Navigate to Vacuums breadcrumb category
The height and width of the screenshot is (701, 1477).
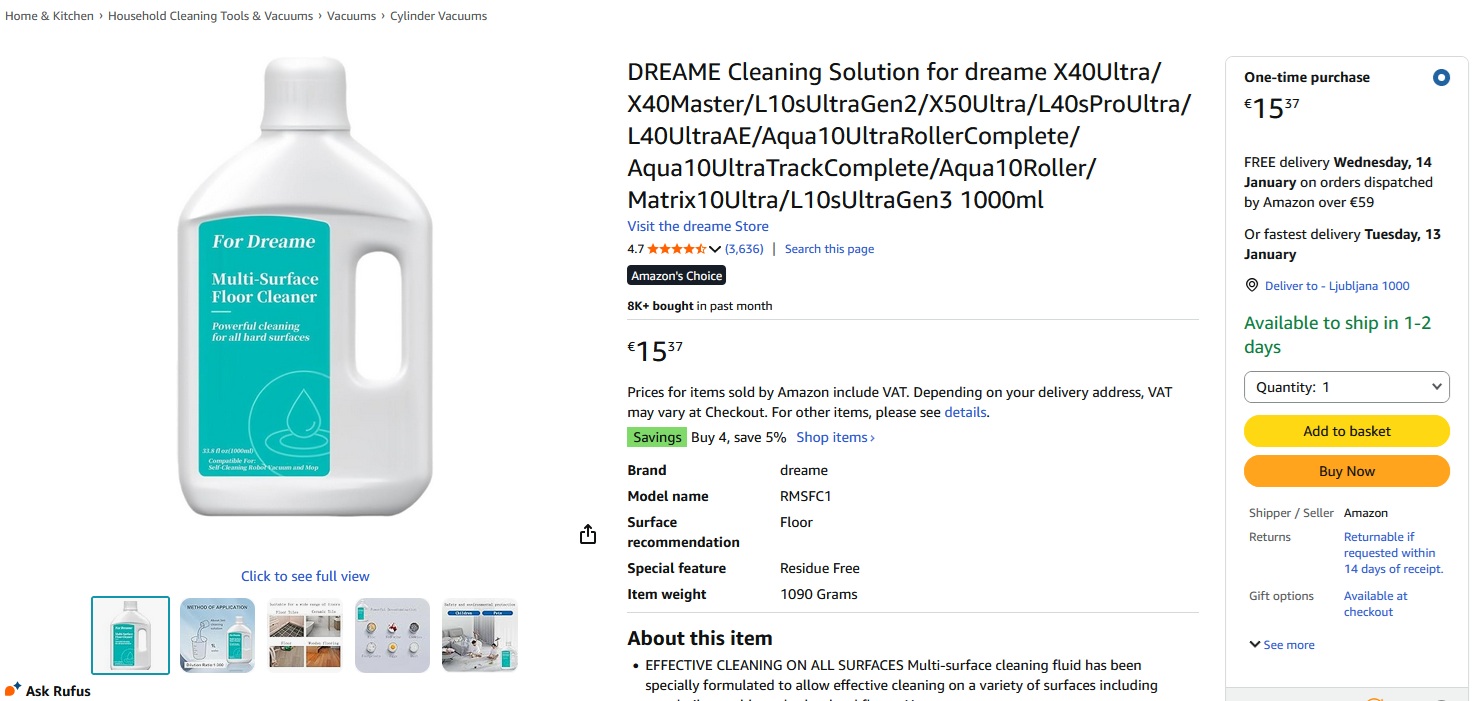coord(351,16)
